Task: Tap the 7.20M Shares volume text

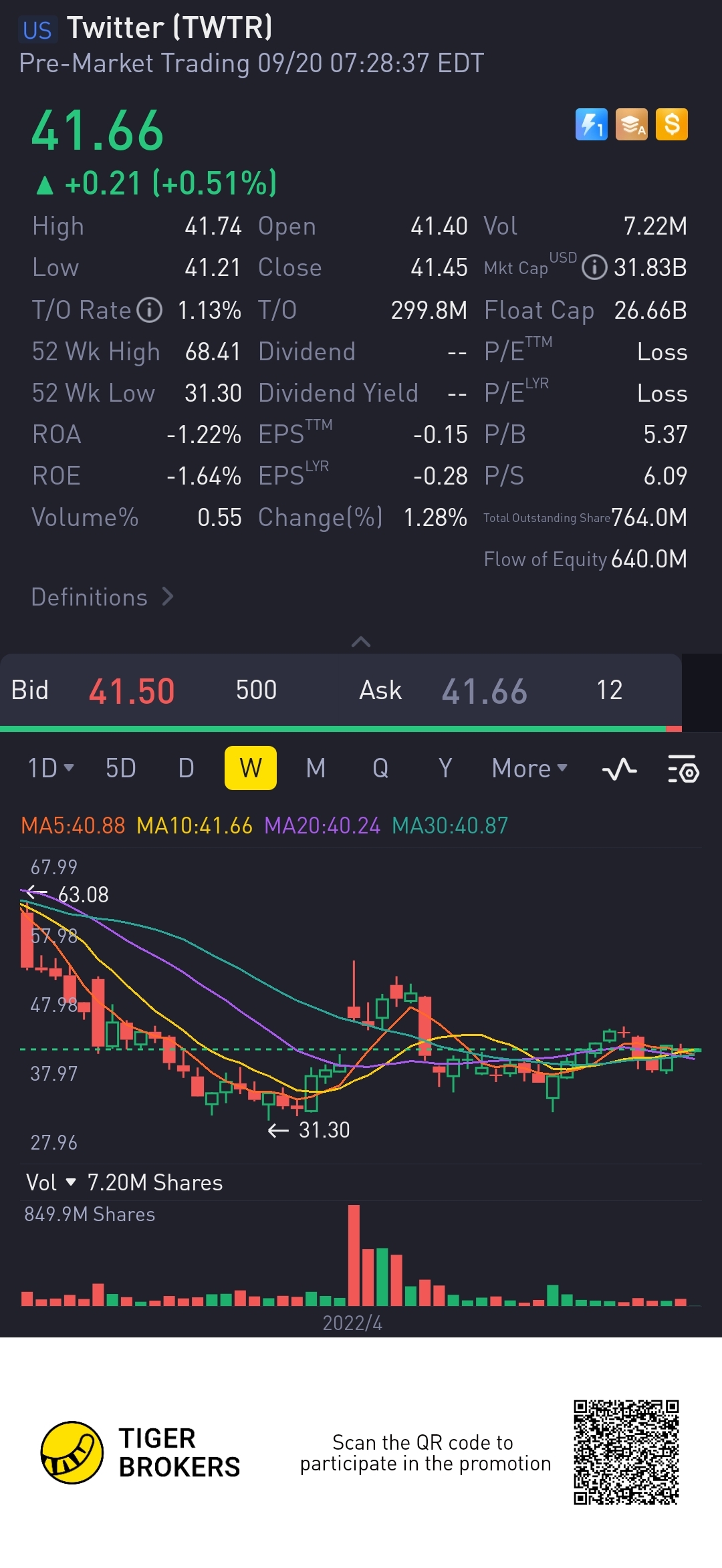Action: tap(155, 1182)
